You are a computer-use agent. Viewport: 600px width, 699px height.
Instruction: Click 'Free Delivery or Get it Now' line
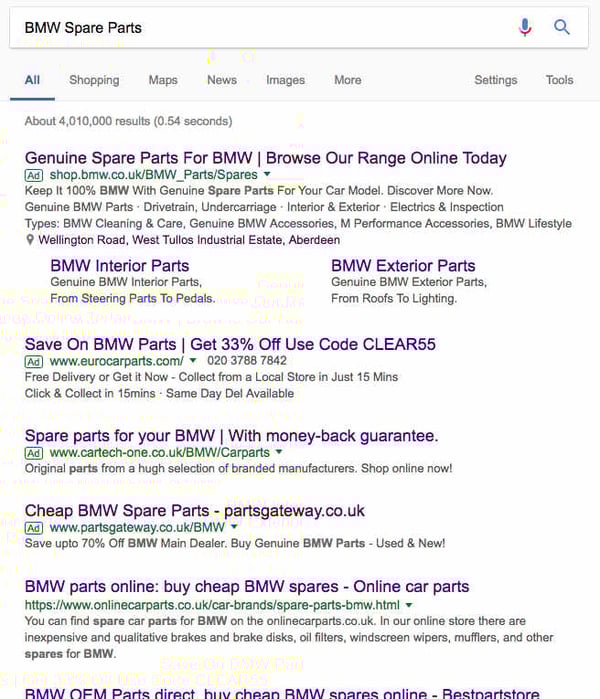tap(211, 377)
